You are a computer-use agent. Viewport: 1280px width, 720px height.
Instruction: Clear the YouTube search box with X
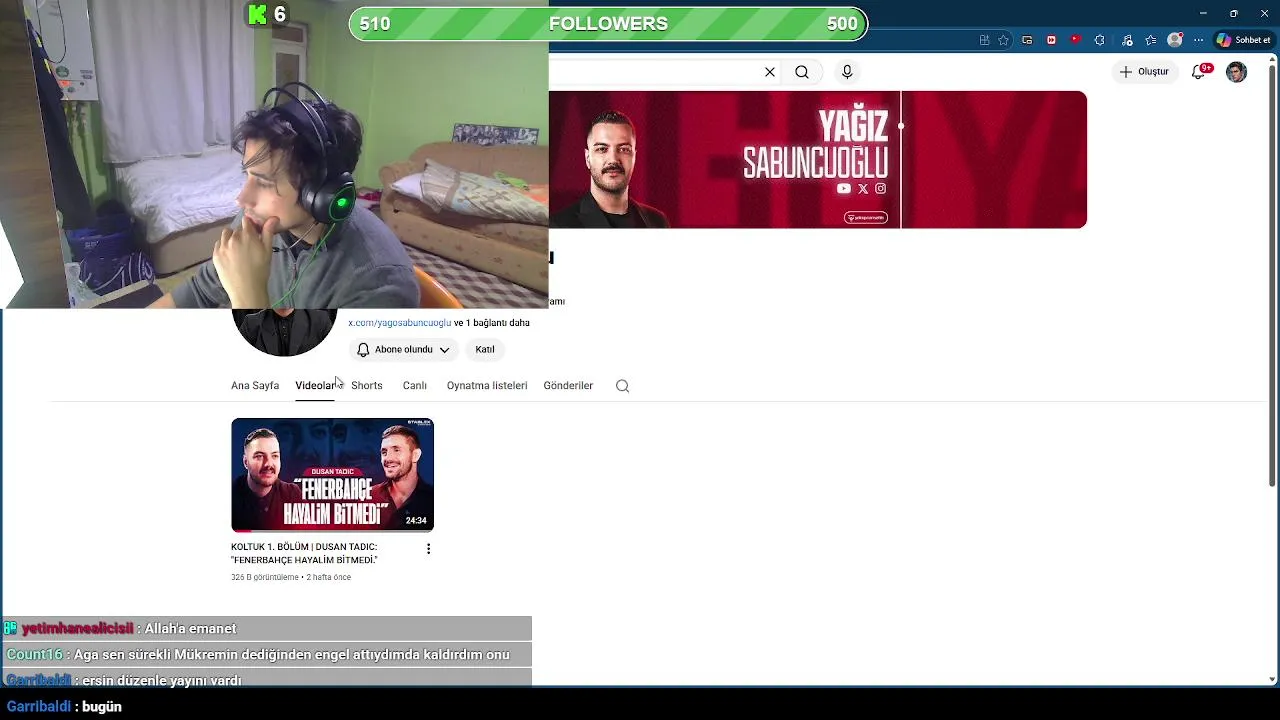pos(770,72)
